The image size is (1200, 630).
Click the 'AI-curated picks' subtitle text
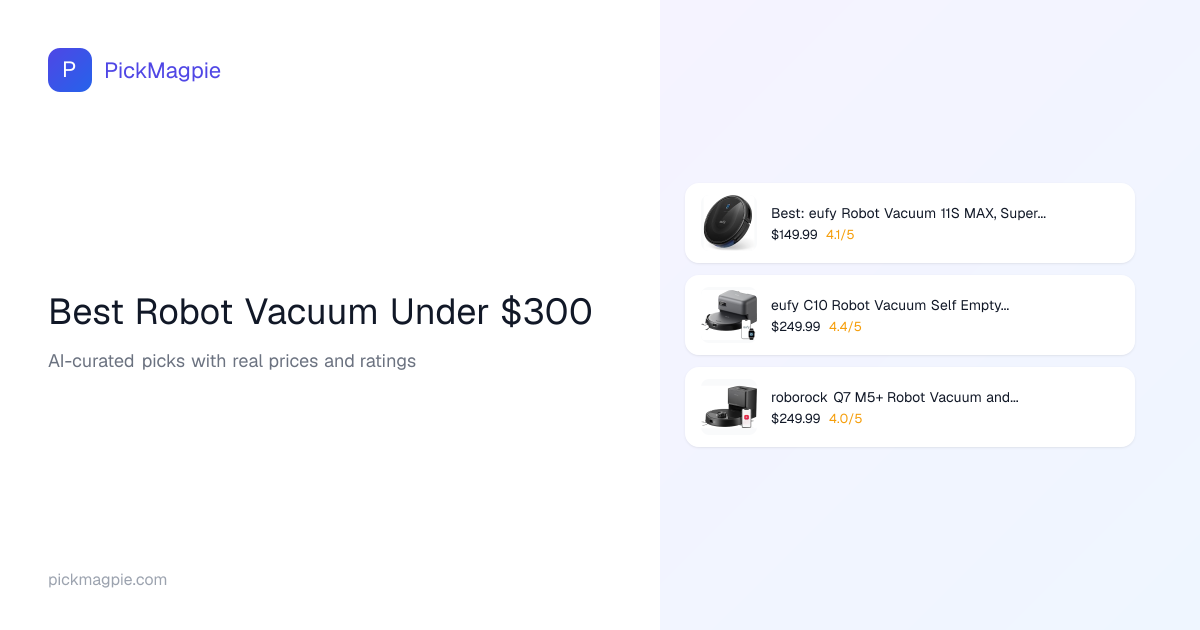coord(232,361)
